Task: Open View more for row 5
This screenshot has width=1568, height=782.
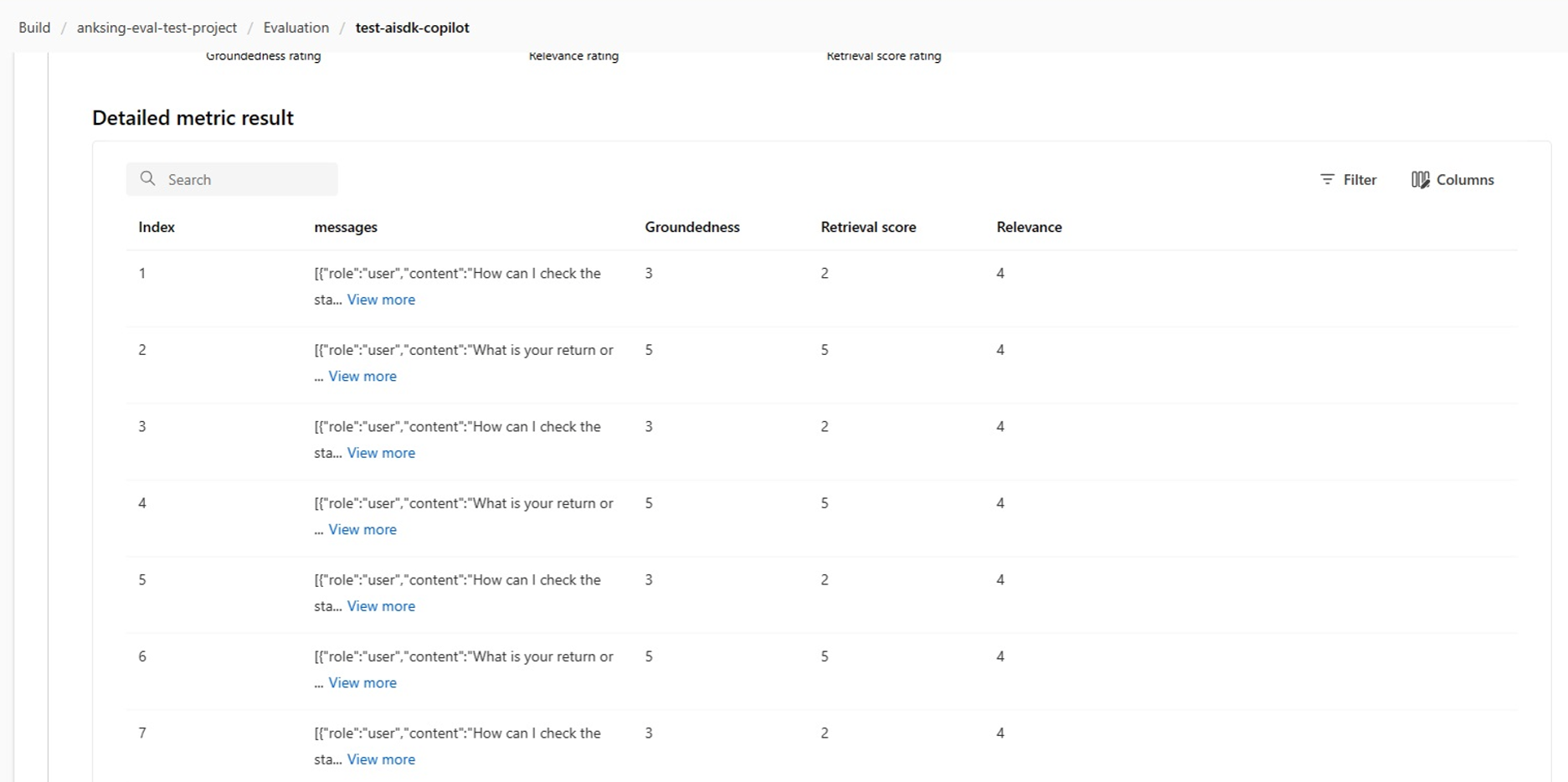Action: coord(381,606)
